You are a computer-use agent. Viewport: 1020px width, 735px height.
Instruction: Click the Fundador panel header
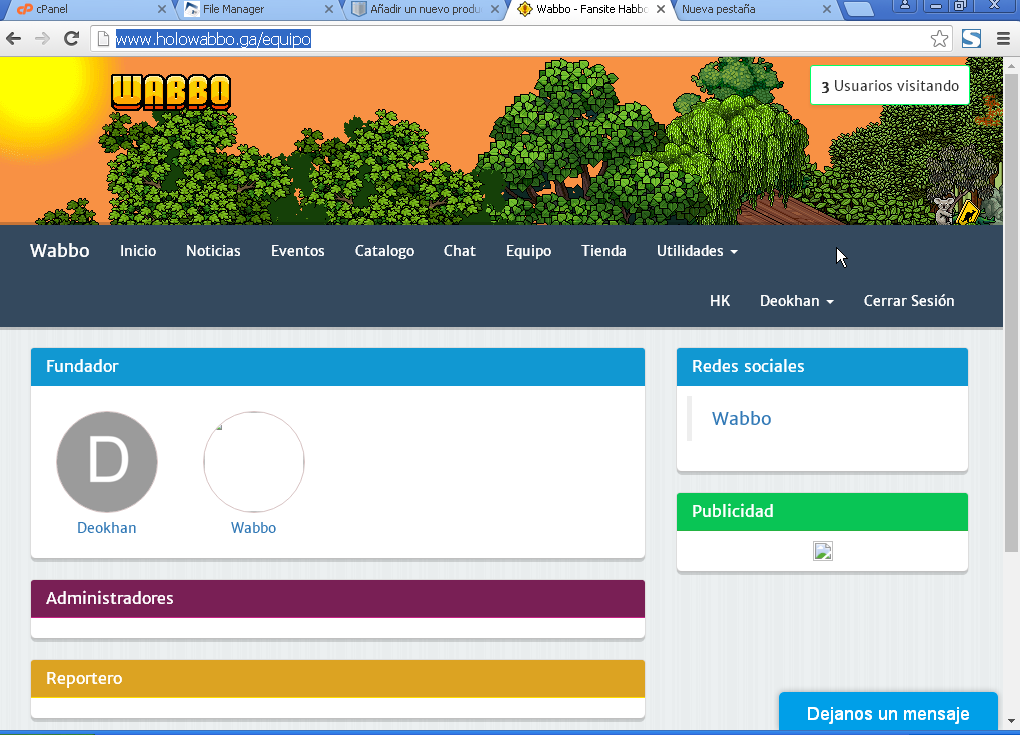338,366
